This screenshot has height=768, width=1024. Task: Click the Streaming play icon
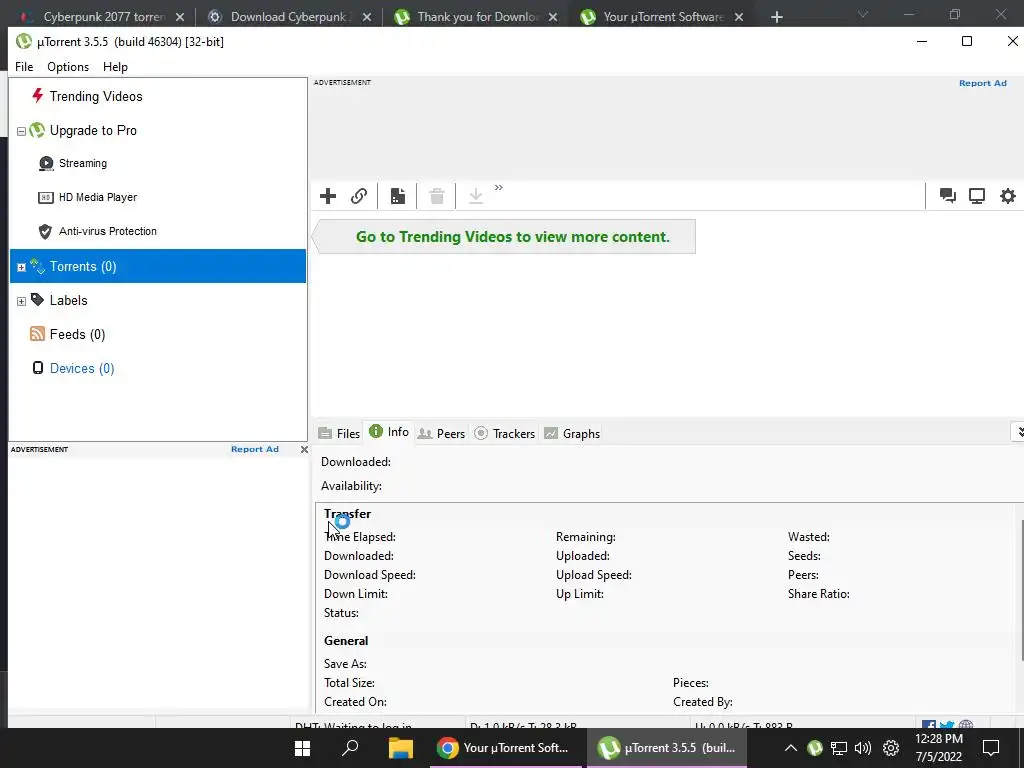46,163
